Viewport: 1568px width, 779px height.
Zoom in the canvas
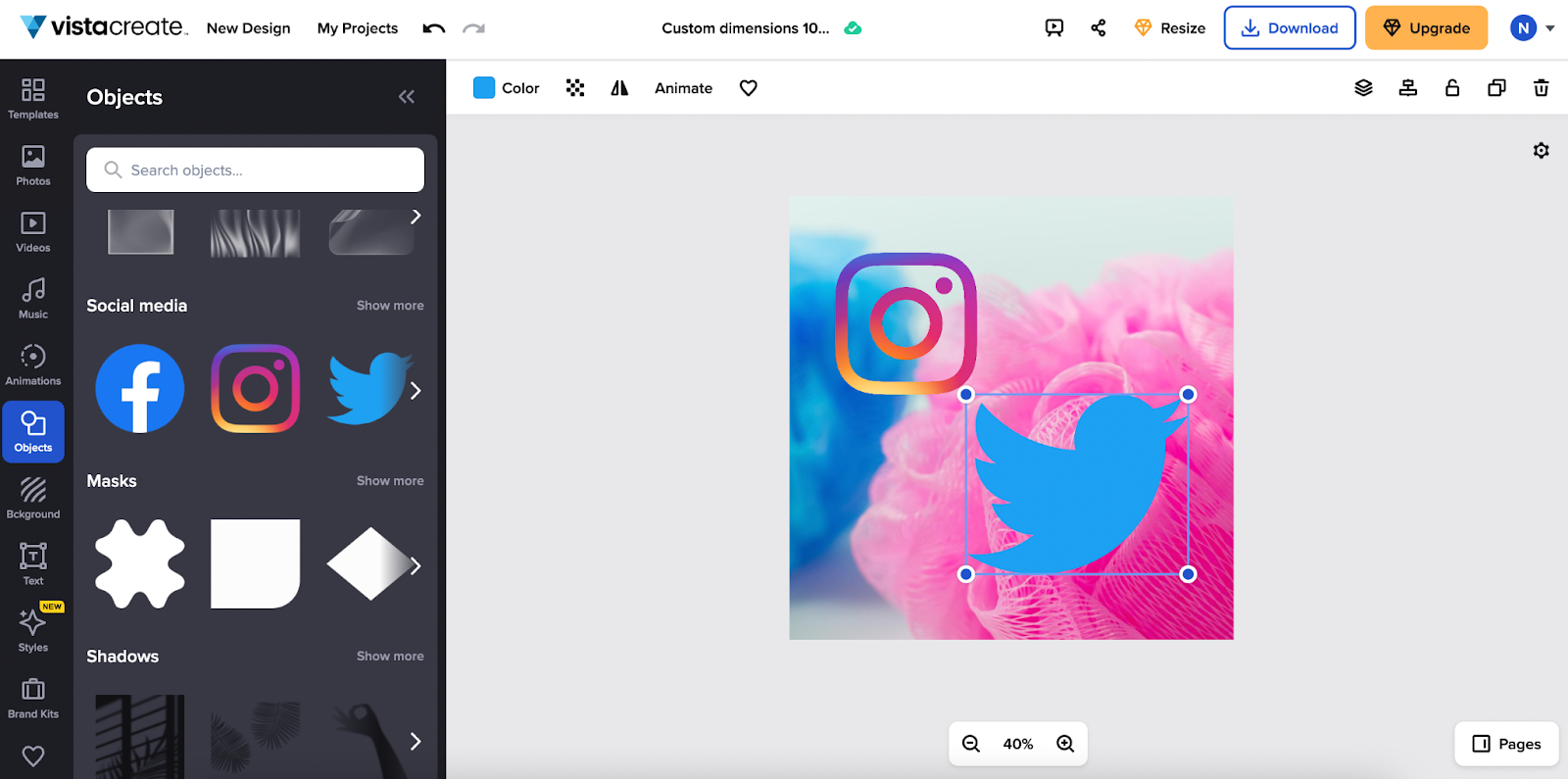coord(1065,744)
